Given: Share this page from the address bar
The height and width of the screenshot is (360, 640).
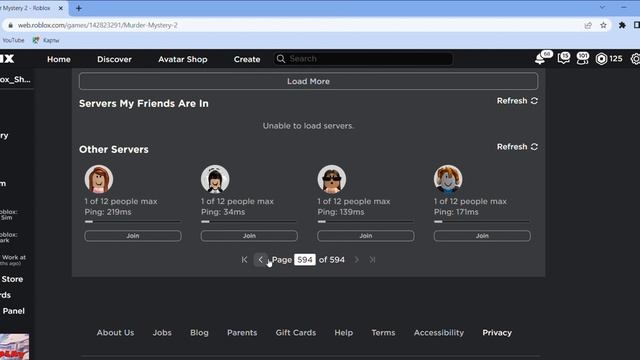Looking at the screenshot, I should coord(588,25).
